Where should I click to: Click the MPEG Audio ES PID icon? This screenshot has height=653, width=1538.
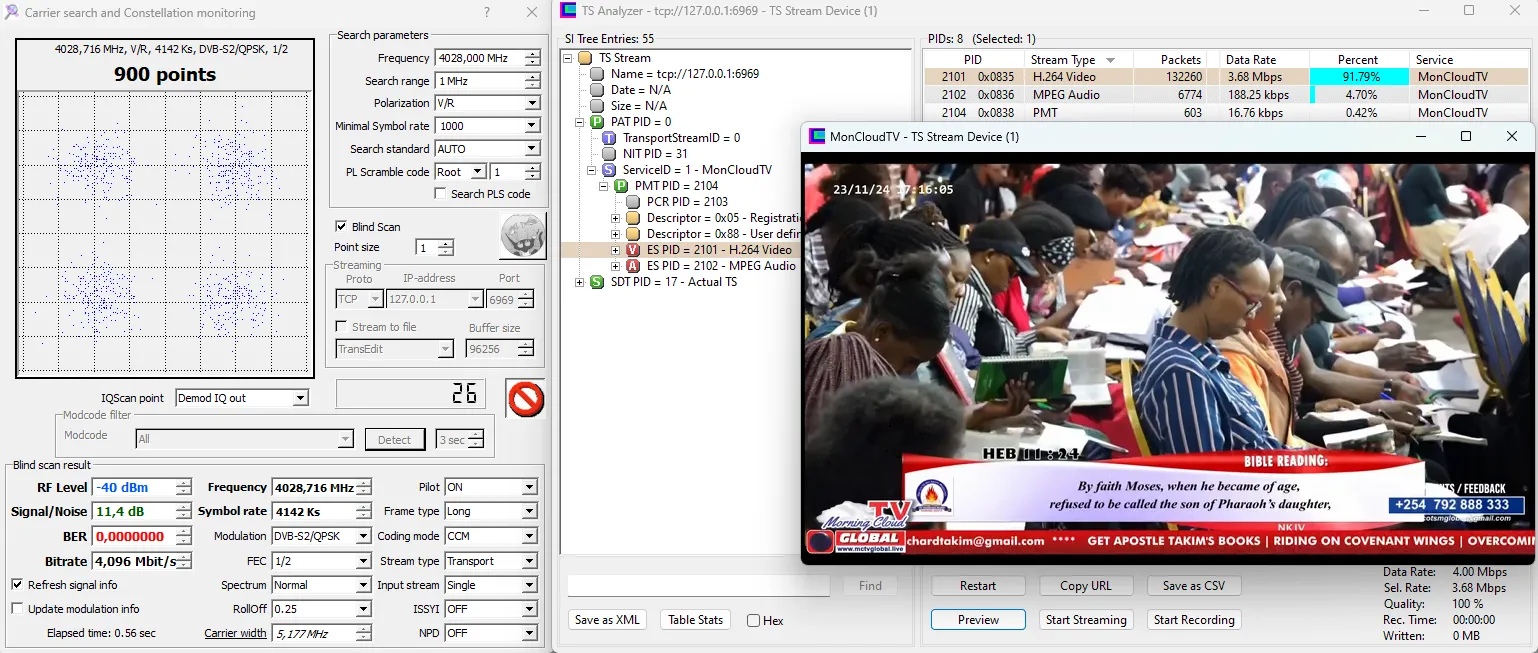tap(633, 266)
